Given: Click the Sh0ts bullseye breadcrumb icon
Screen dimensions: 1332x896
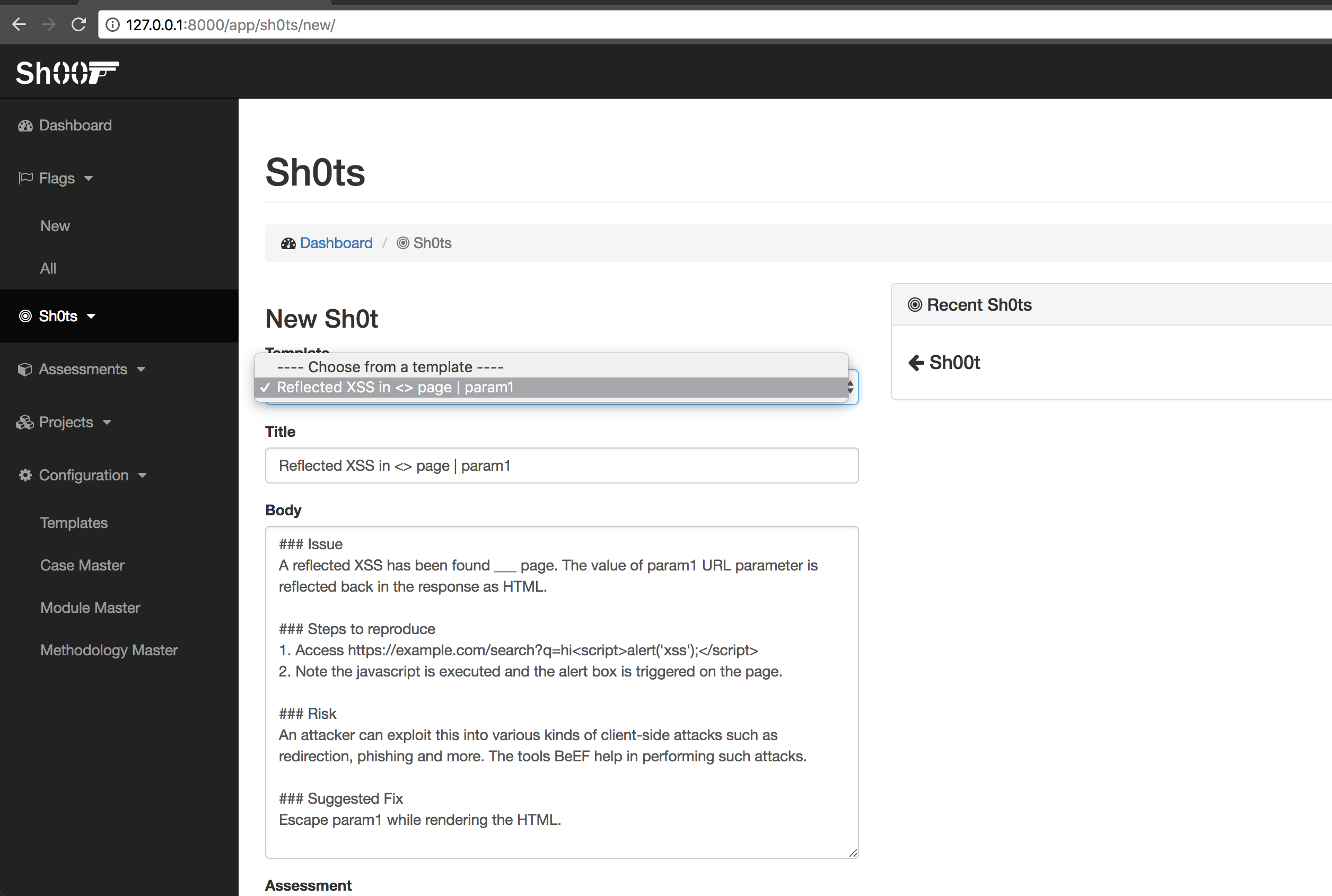Looking at the screenshot, I should coord(403,242).
